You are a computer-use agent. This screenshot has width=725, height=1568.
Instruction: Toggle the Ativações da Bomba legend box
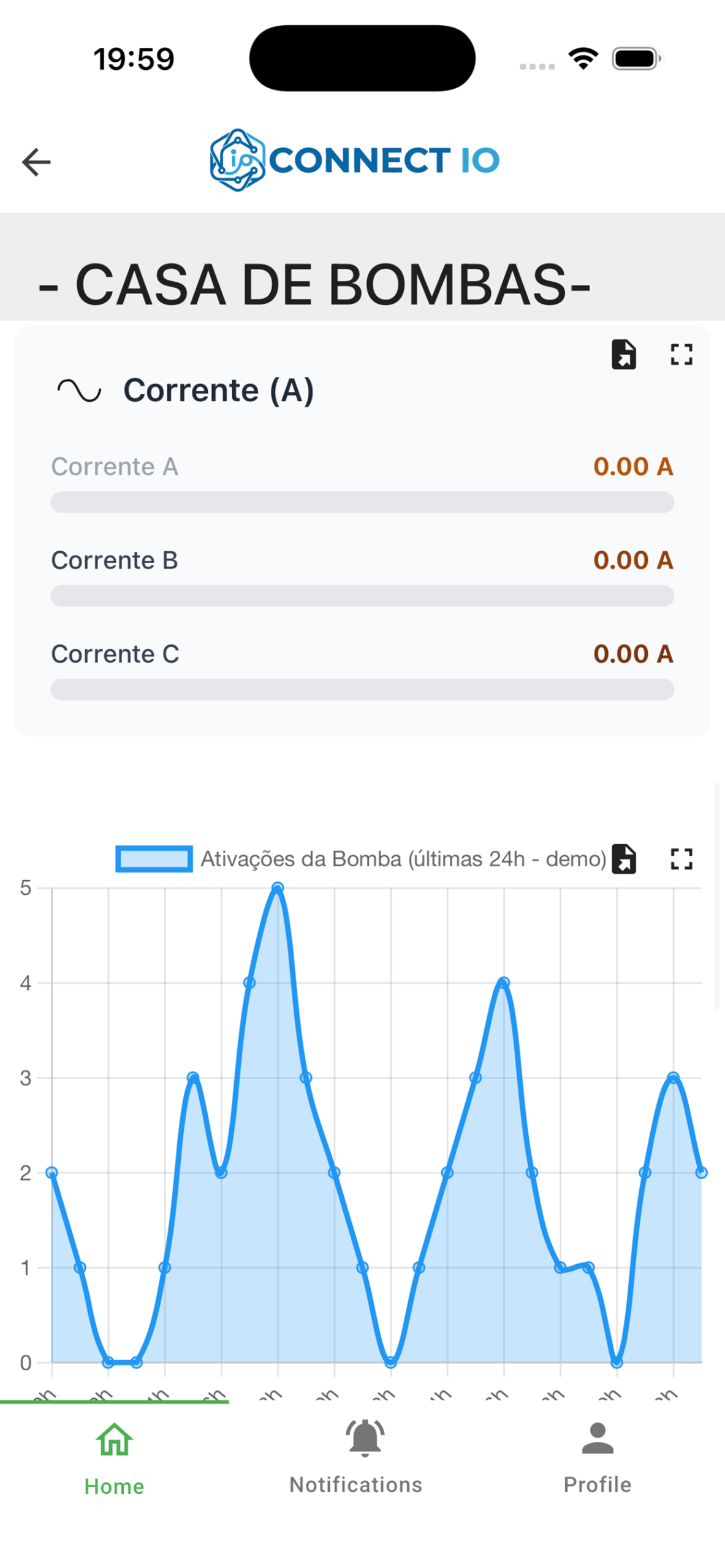click(154, 859)
